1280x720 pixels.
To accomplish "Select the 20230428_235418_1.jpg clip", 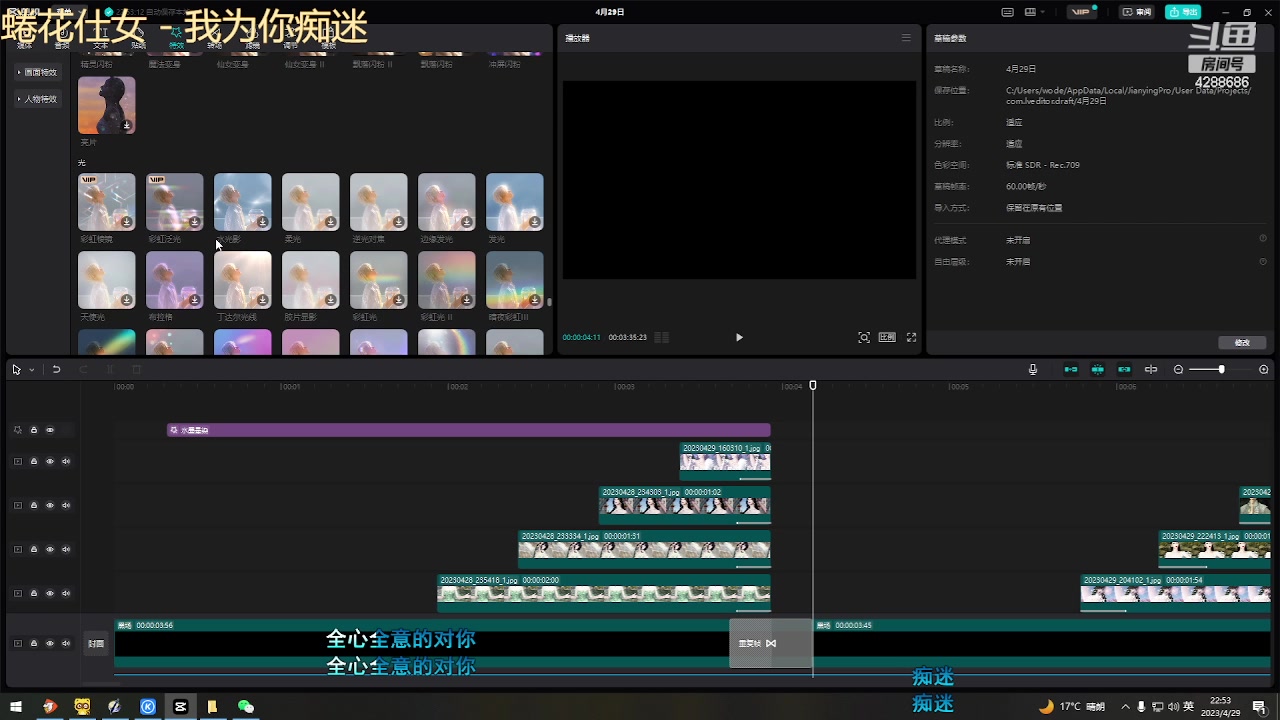I will tap(603, 593).
